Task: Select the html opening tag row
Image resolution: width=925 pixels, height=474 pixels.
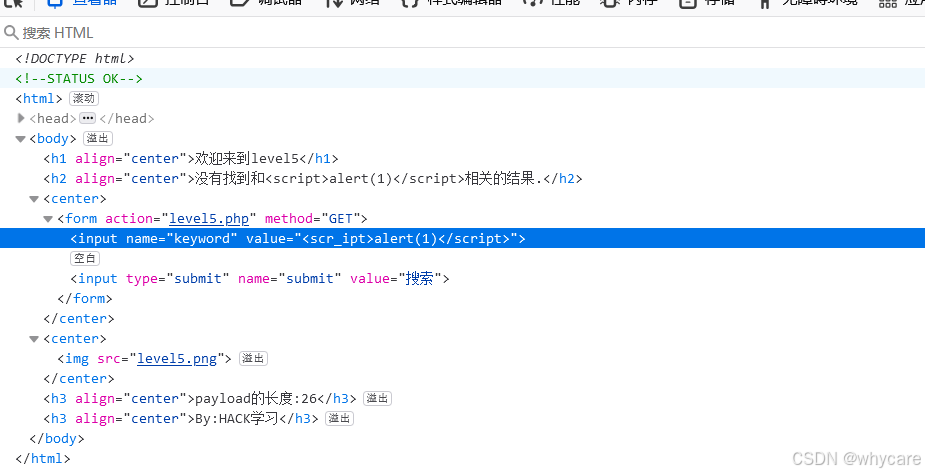Action: point(39,99)
